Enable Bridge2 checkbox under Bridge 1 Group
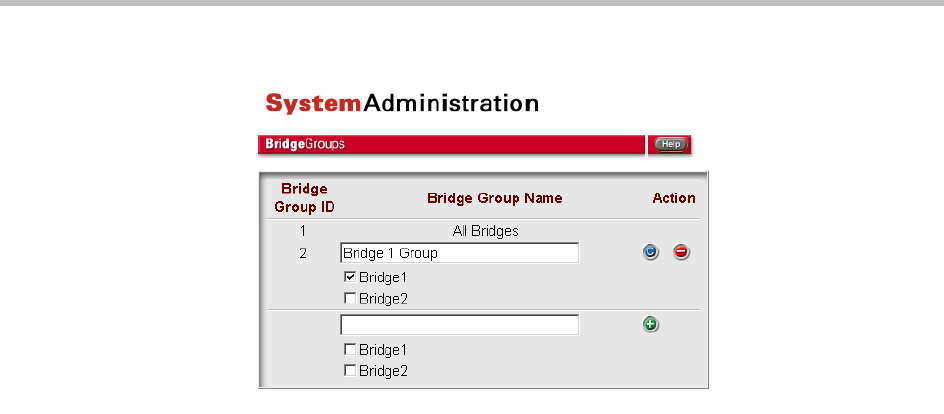This screenshot has height=414, width=944. (x=349, y=298)
